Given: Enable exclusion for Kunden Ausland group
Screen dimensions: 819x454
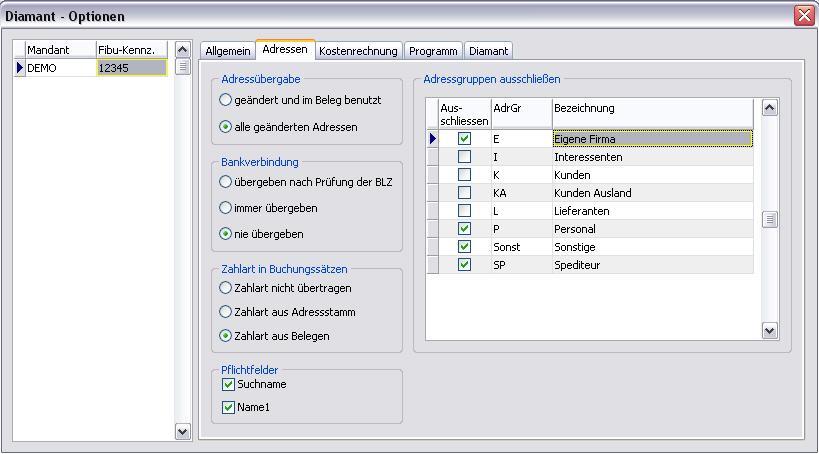Looking at the screenshot, I should click(x=464, y=193).
